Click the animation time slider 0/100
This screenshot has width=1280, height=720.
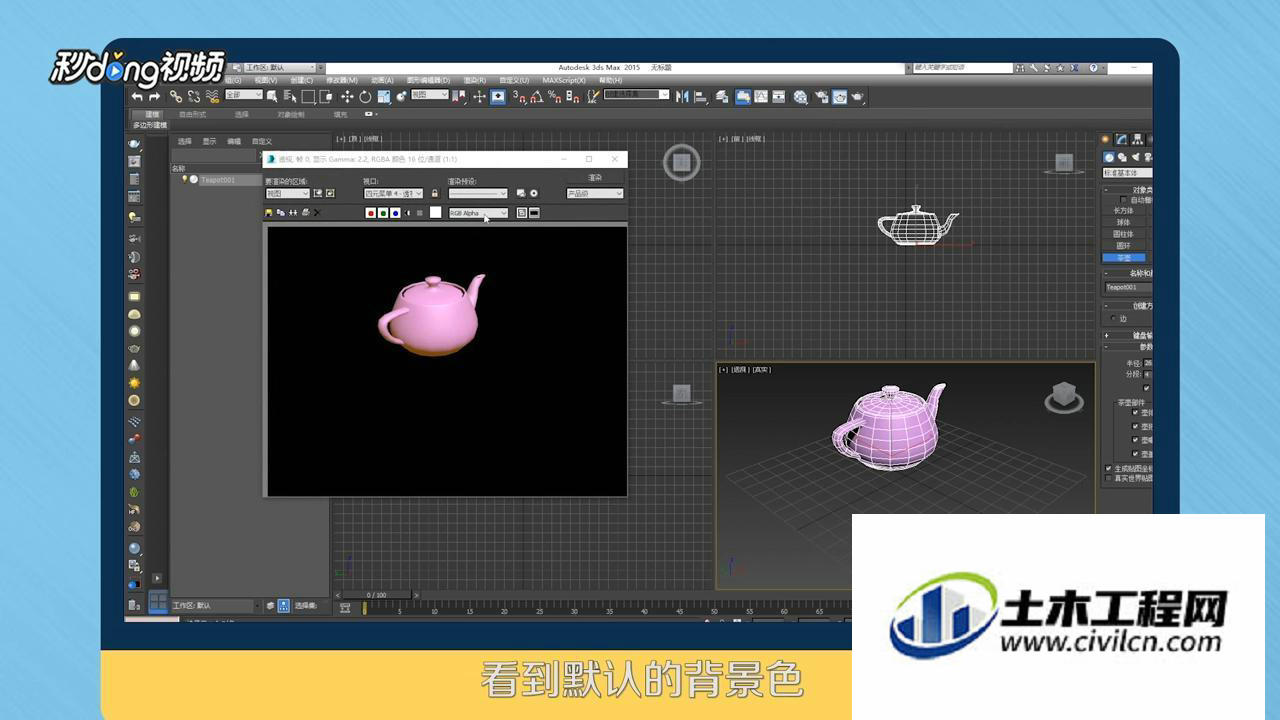click(x=376, y=595)
